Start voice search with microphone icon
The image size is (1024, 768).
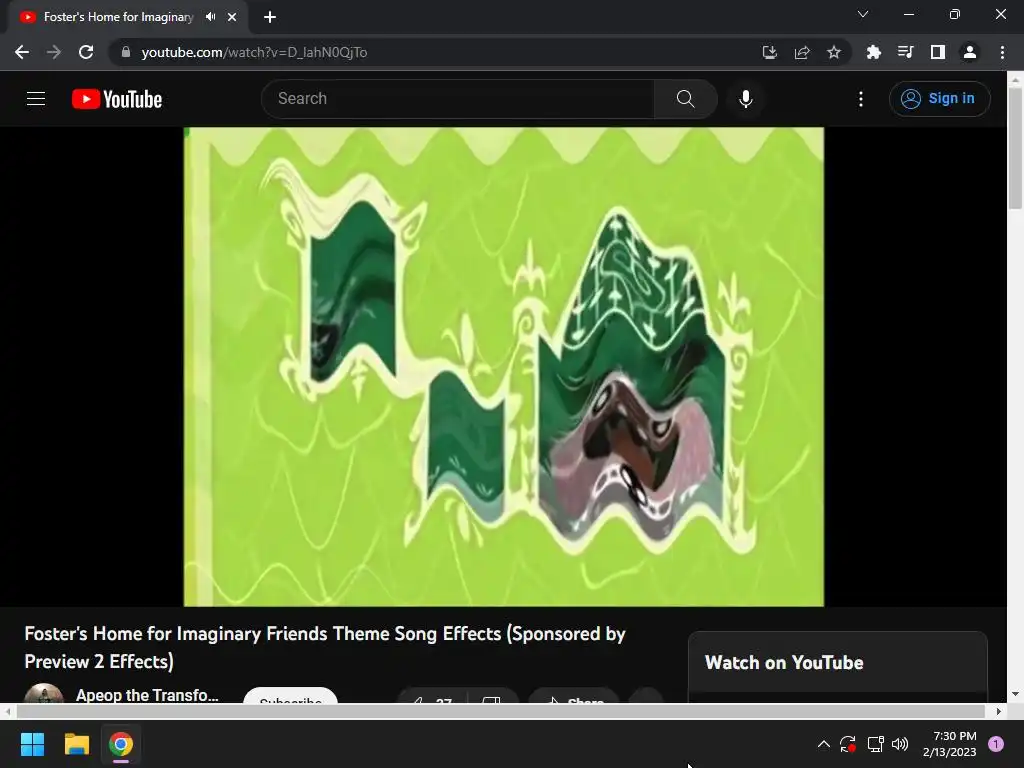click(x=745, y=99)
